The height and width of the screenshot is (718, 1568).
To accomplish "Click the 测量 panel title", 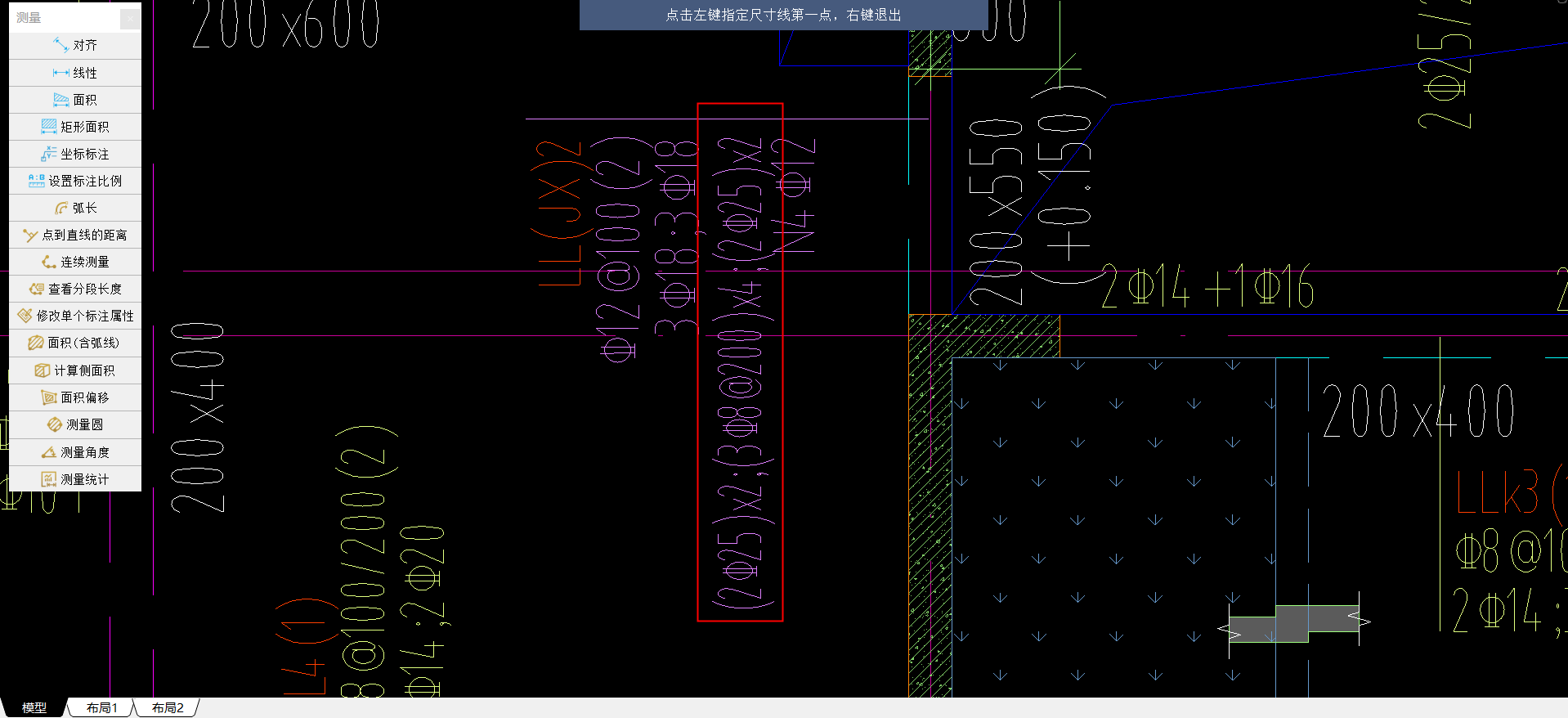I will tap(29, 17).
